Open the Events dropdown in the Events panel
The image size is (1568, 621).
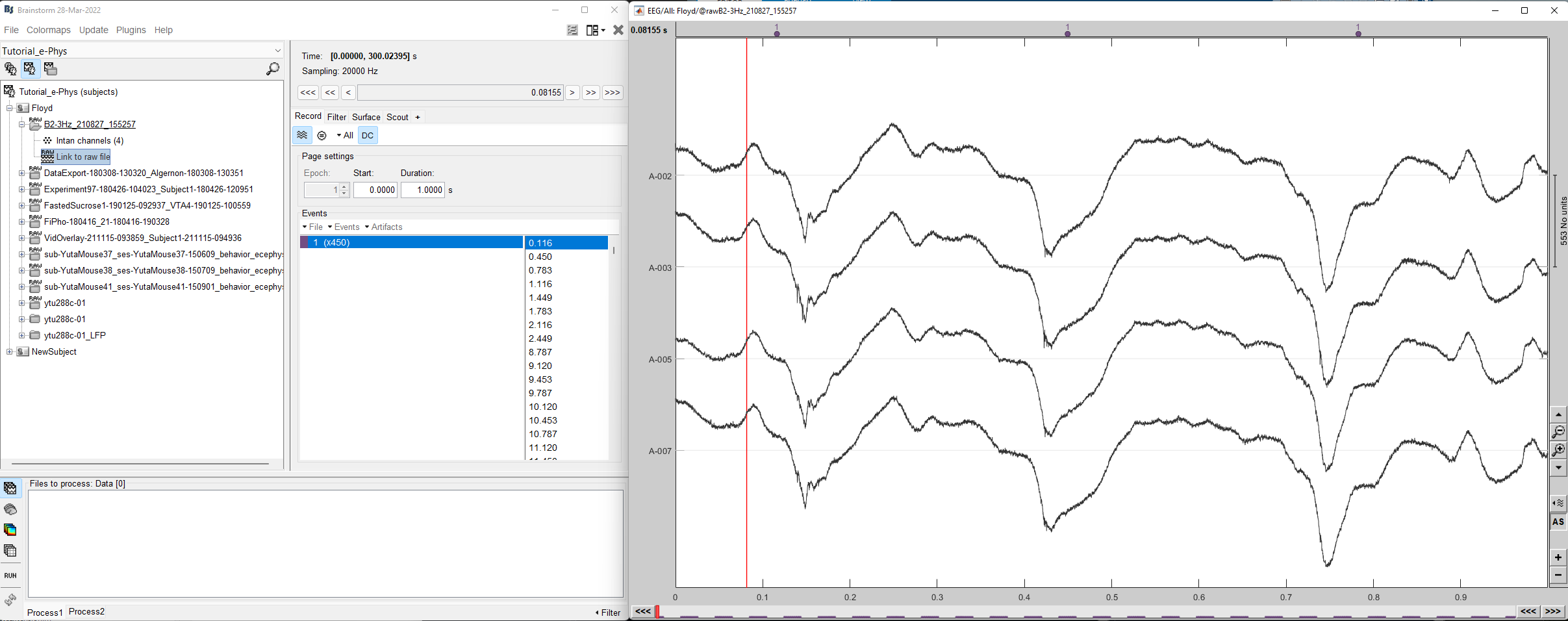pos(347,227)
